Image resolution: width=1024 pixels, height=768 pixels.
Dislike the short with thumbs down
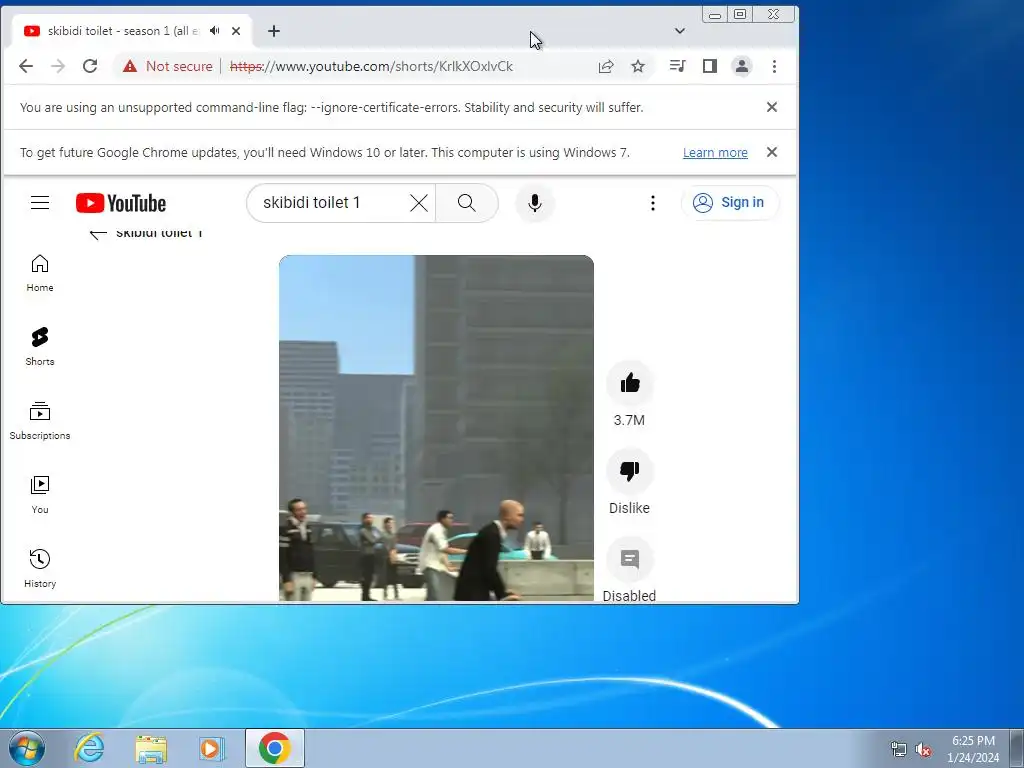(630, 471)
